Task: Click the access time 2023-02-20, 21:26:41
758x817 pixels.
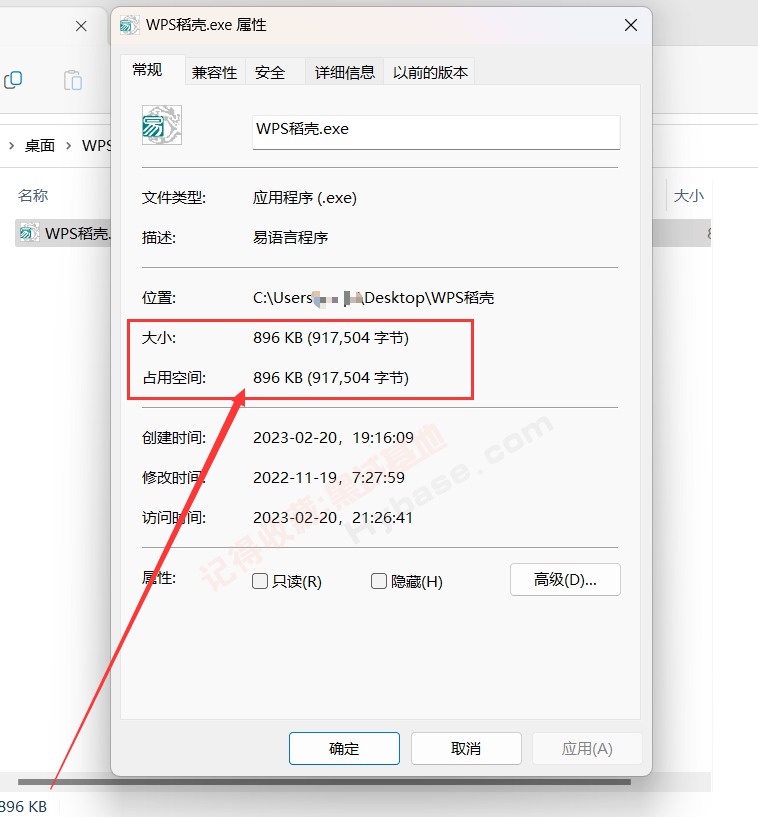Action: click(x=333, y=517)
